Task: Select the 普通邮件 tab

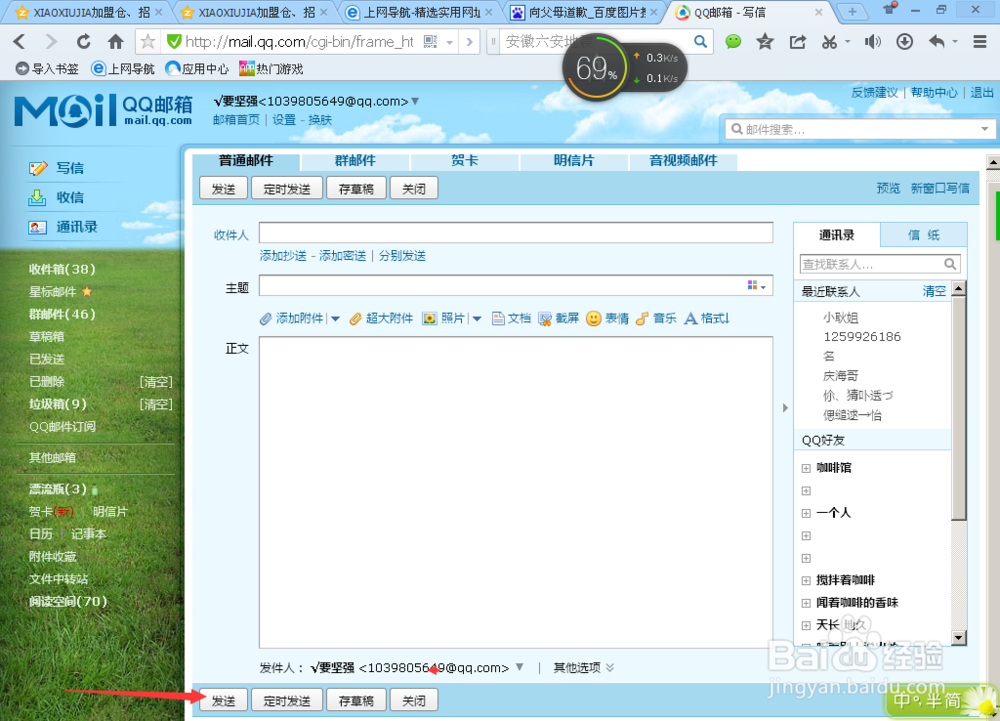Action: click(246, 161)
